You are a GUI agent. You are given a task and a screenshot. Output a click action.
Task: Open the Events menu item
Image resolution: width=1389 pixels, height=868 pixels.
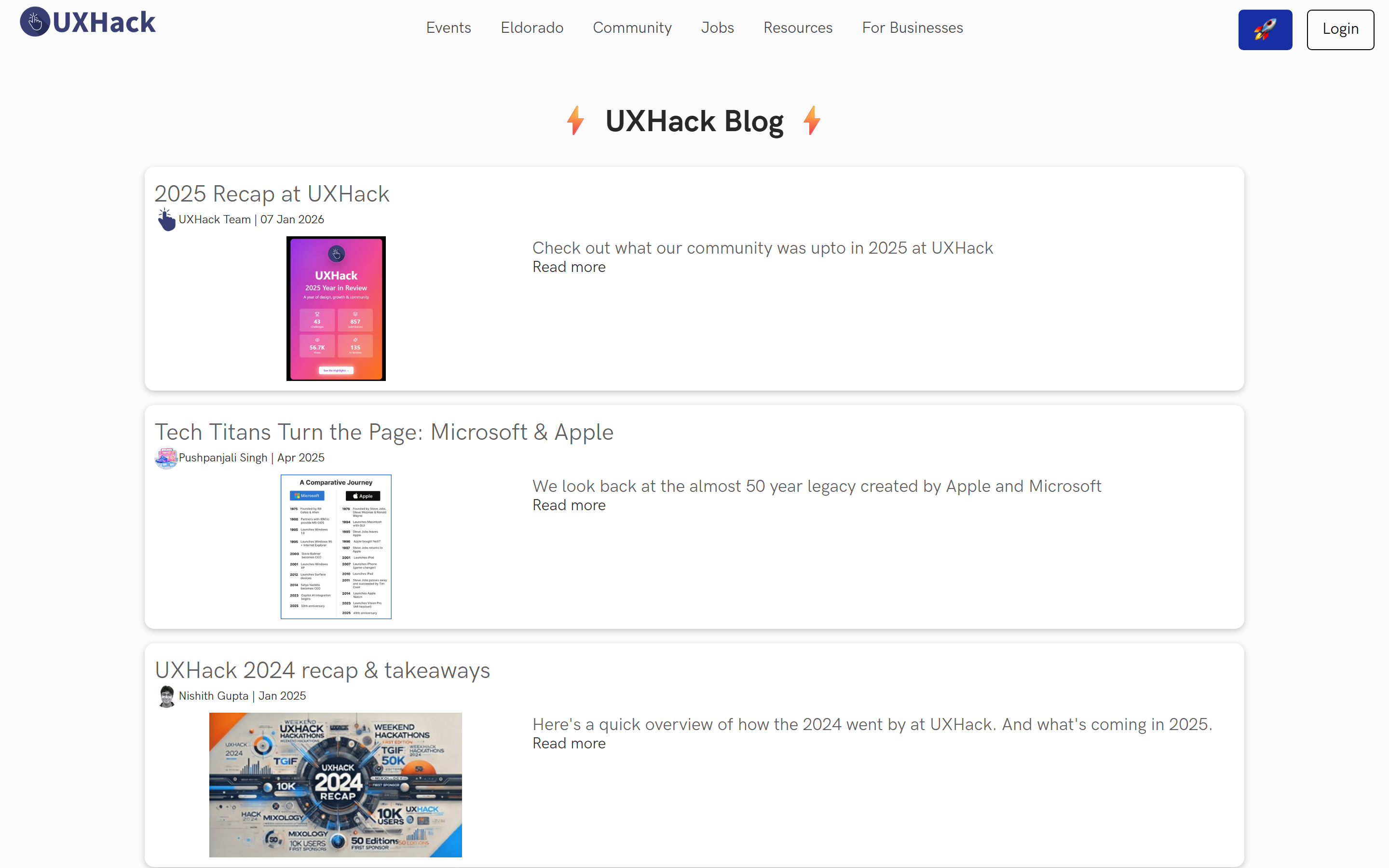pyautogui.click(x=448, y=27)
